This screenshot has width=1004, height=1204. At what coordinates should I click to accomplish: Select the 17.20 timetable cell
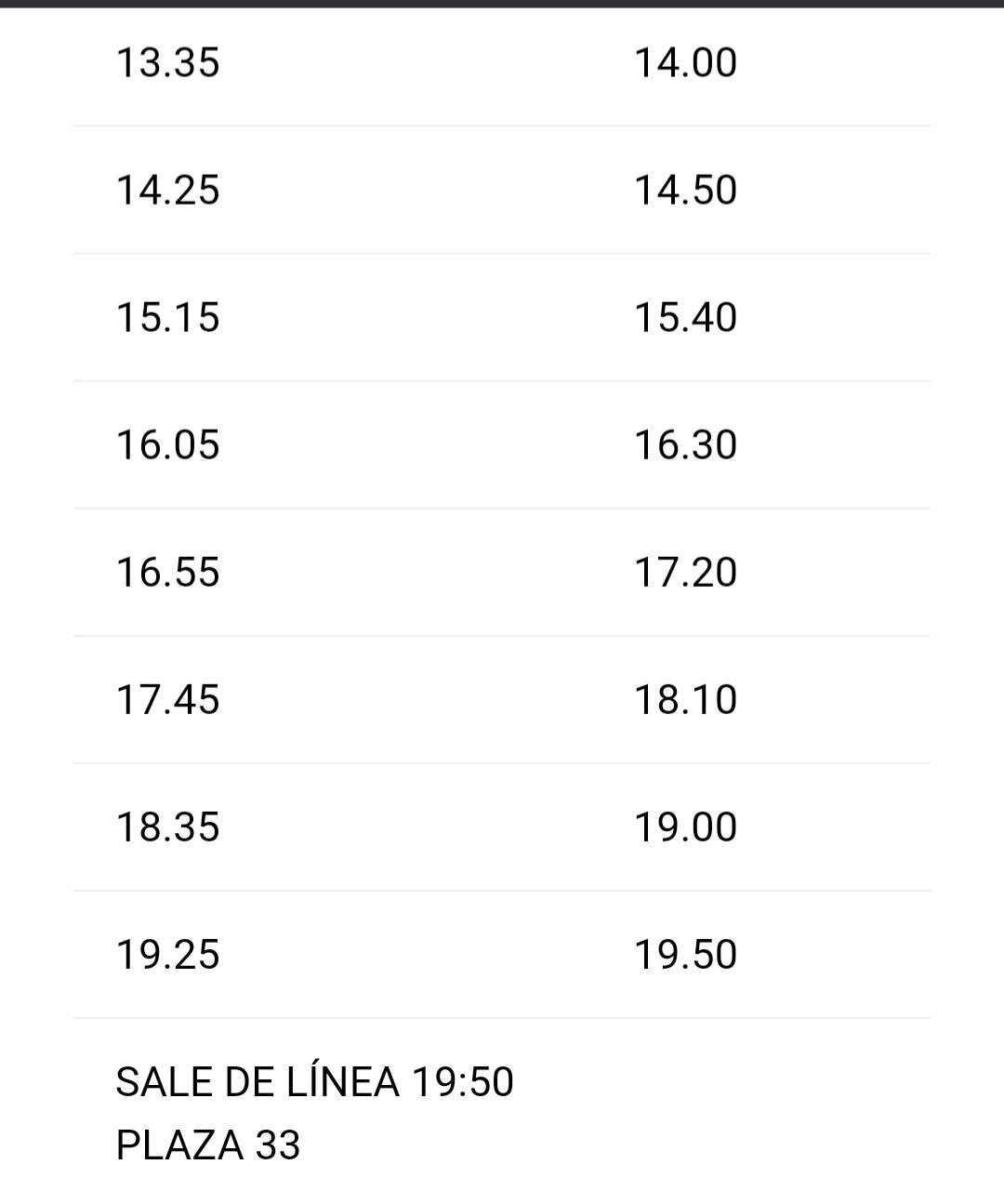tap(685, 573)
